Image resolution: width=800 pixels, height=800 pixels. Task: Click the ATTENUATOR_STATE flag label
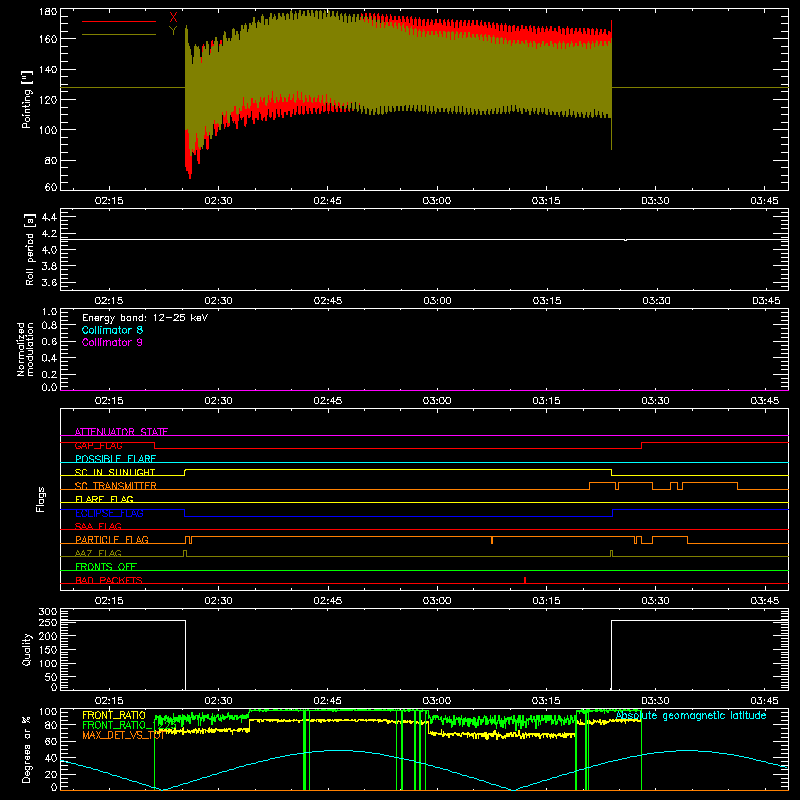[x=121, y=432]
